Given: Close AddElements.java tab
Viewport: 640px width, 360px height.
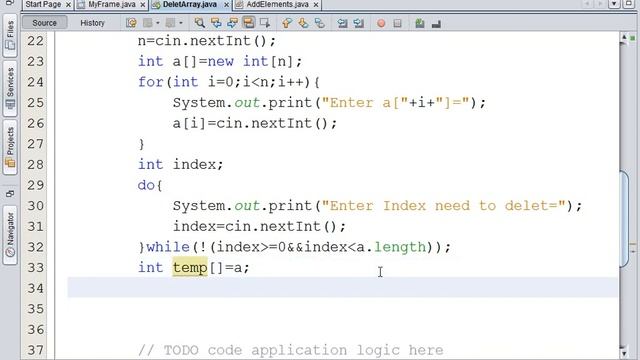Looking at the screenshot, I should (x=316, y=5).
